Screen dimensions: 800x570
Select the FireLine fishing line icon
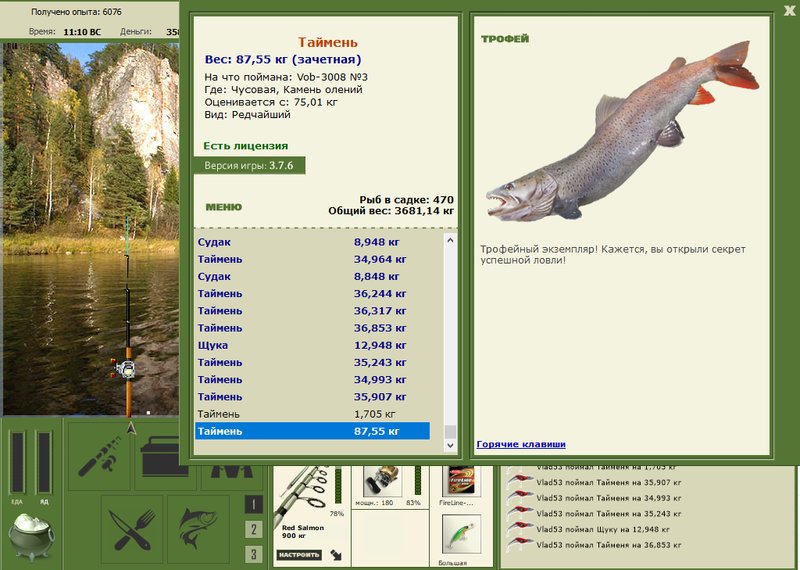pyautogui.click(x=460, y=480)
